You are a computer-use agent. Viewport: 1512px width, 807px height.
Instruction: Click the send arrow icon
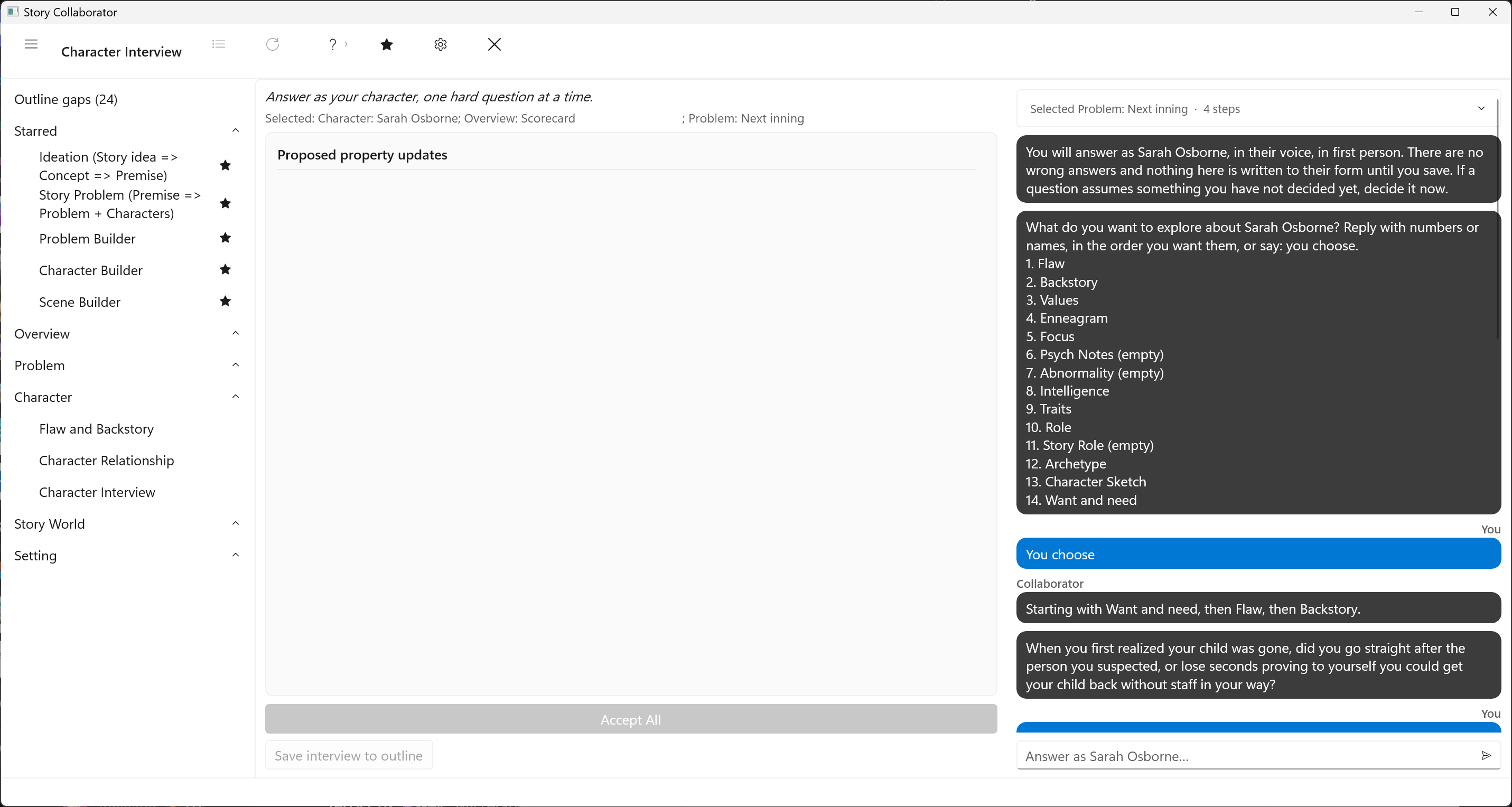(x=1486, y=755)
